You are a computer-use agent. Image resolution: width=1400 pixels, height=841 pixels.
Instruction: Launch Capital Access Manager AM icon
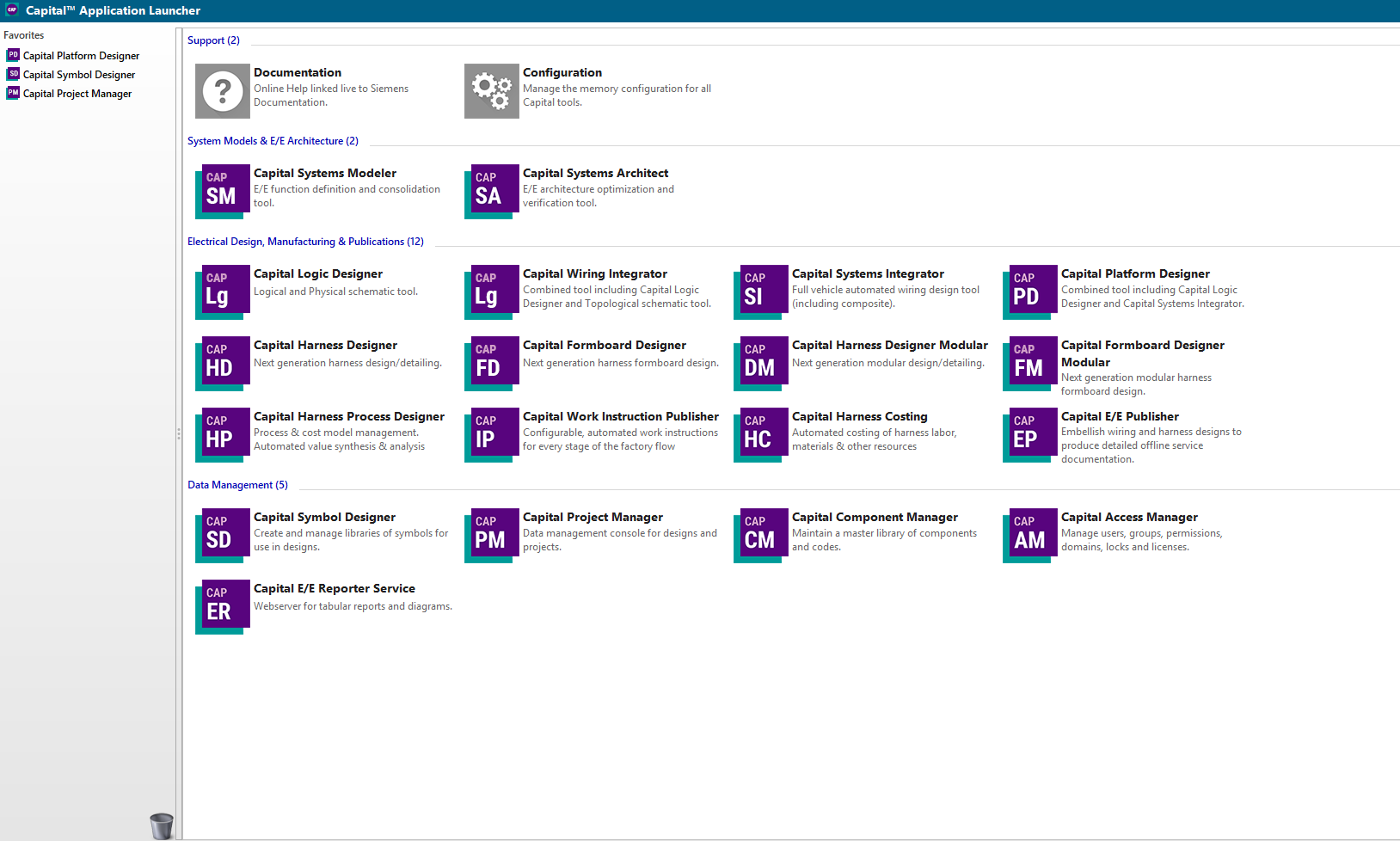[1030, 536]
